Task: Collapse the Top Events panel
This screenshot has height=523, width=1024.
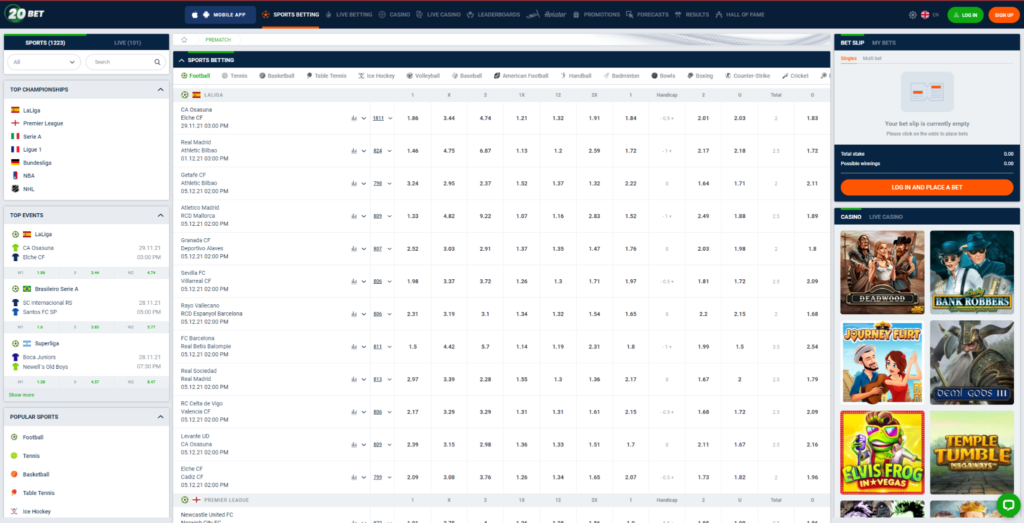Action: (x=160, y=215)
